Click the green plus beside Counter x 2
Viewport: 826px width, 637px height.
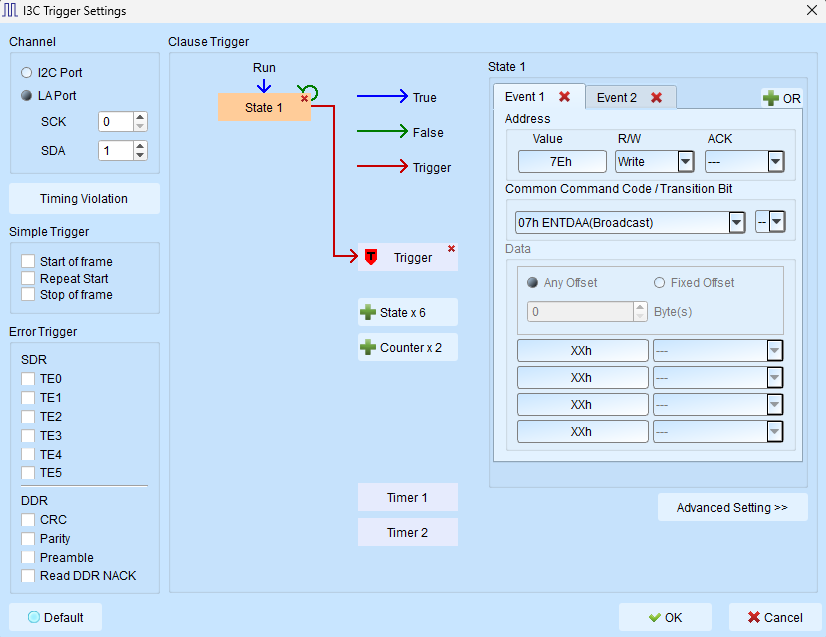click(x=368, y=348)
